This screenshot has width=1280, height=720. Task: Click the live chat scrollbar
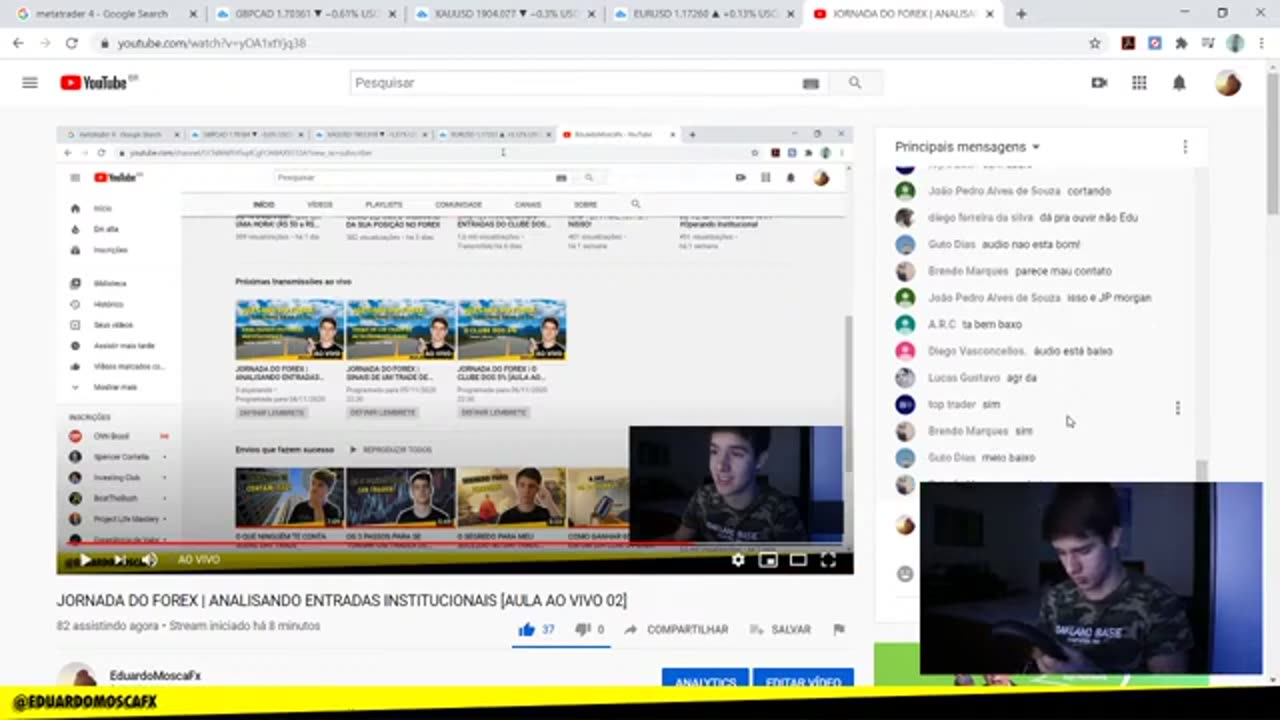coord(1202,470)
